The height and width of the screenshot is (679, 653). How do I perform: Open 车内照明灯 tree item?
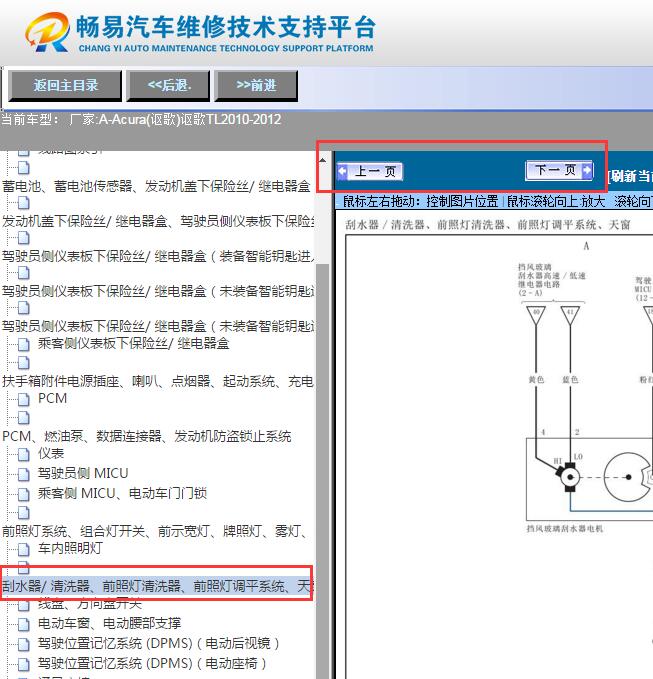[x=70, y=548]
